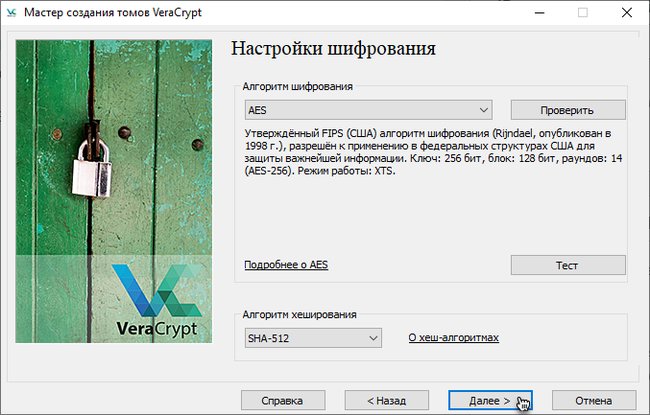Viewport: 650px width, 415px height.
Task: Click the Справка help button
Action: pos(283,400)
